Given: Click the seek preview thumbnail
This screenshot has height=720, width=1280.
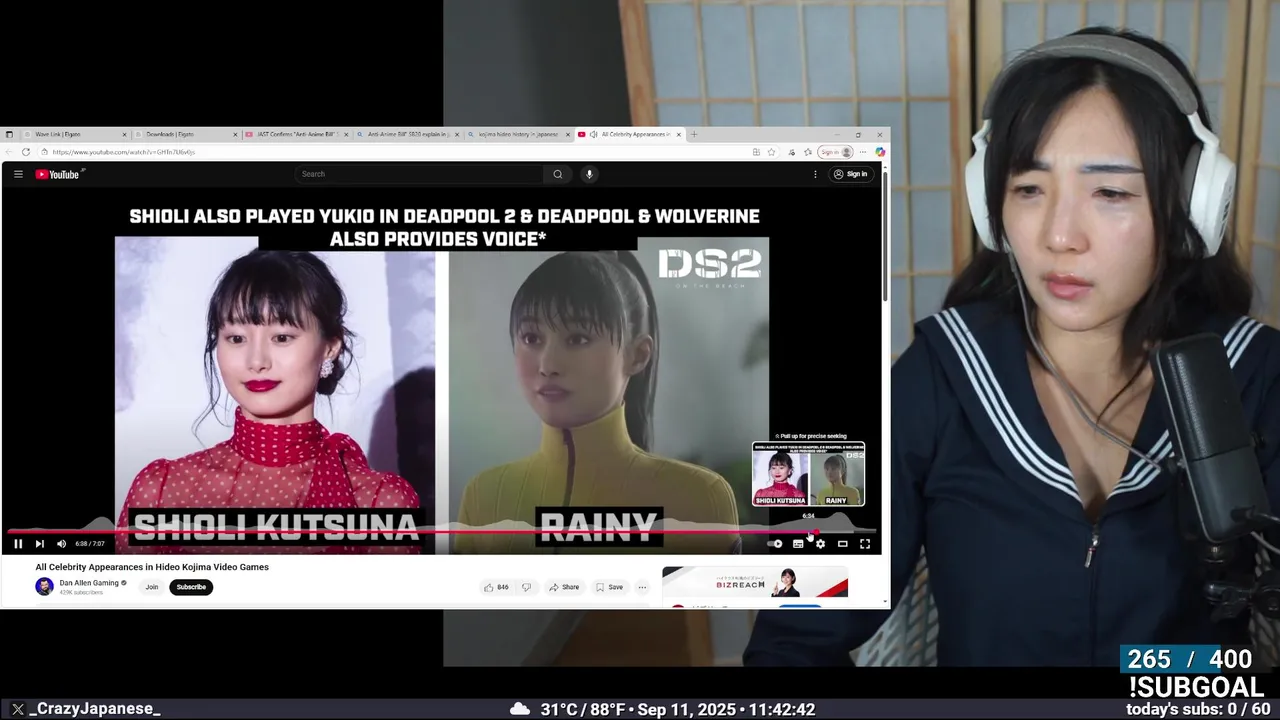Looking at the screenshot, I should (808, 474).
